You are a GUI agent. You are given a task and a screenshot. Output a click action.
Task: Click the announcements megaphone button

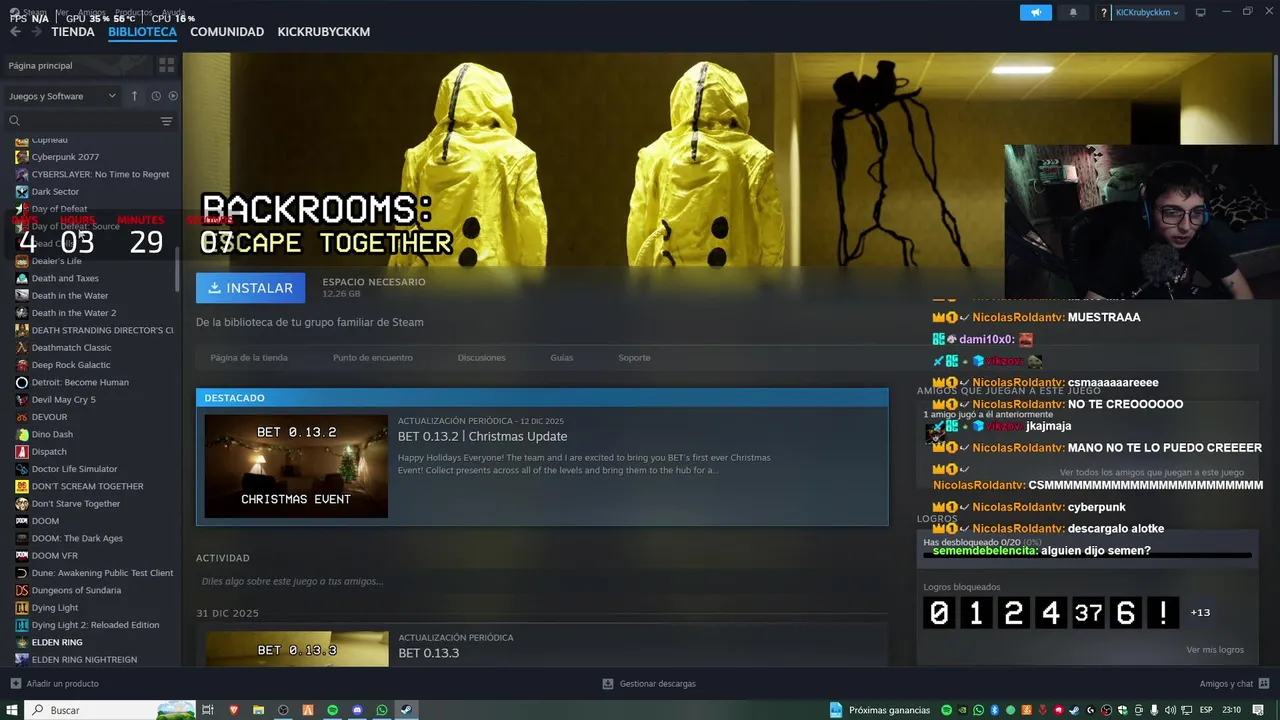1036,12
